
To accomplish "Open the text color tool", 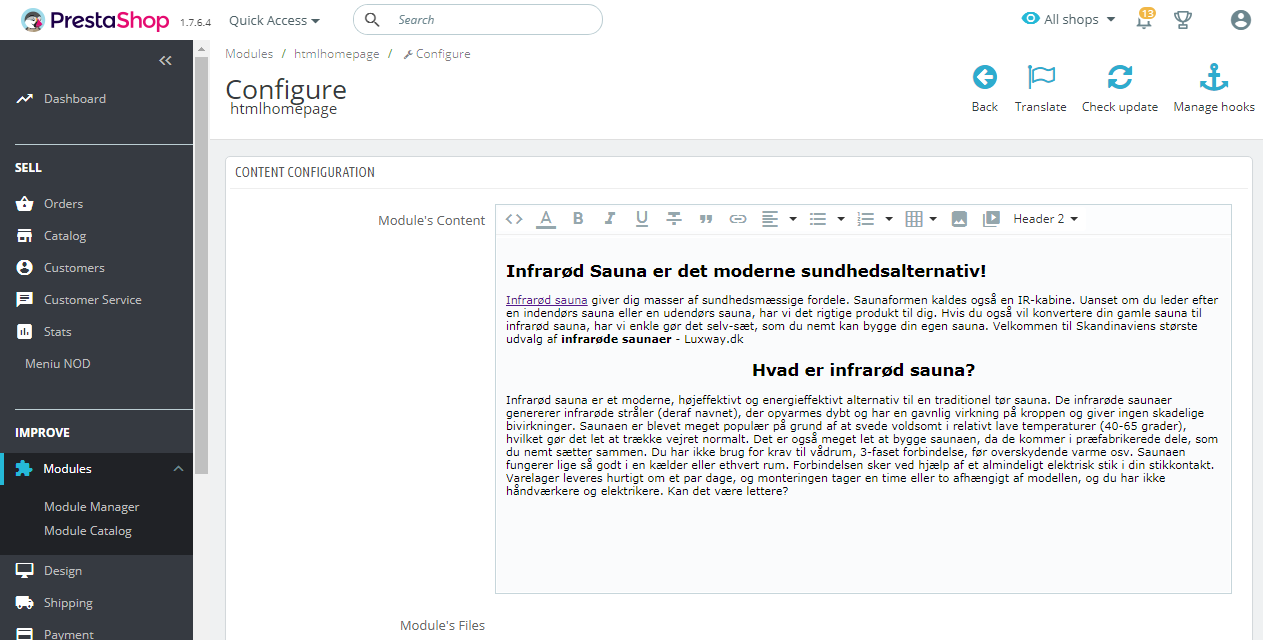I will tap(546, 219).
